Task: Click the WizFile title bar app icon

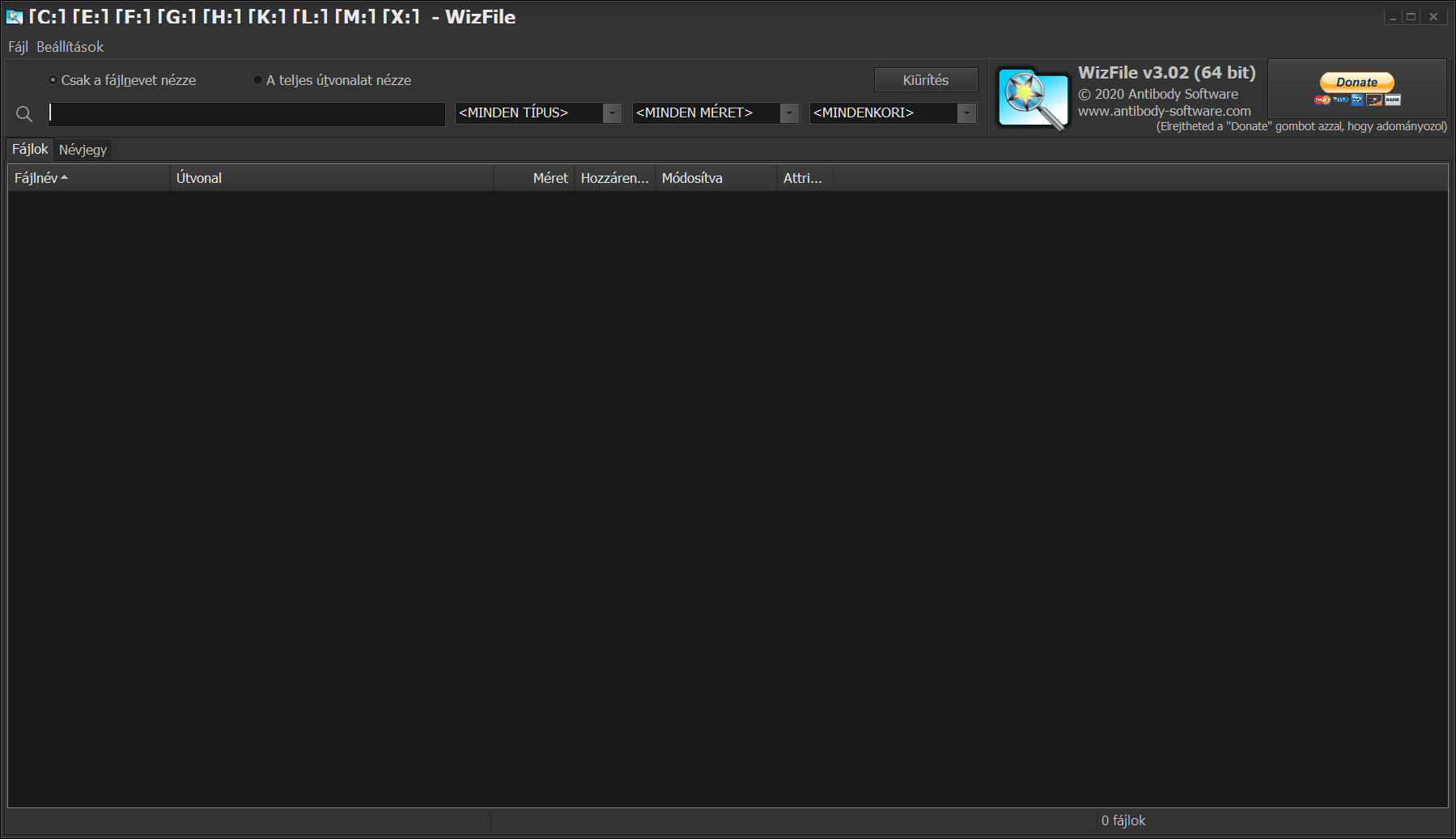Action: [15, 17]
